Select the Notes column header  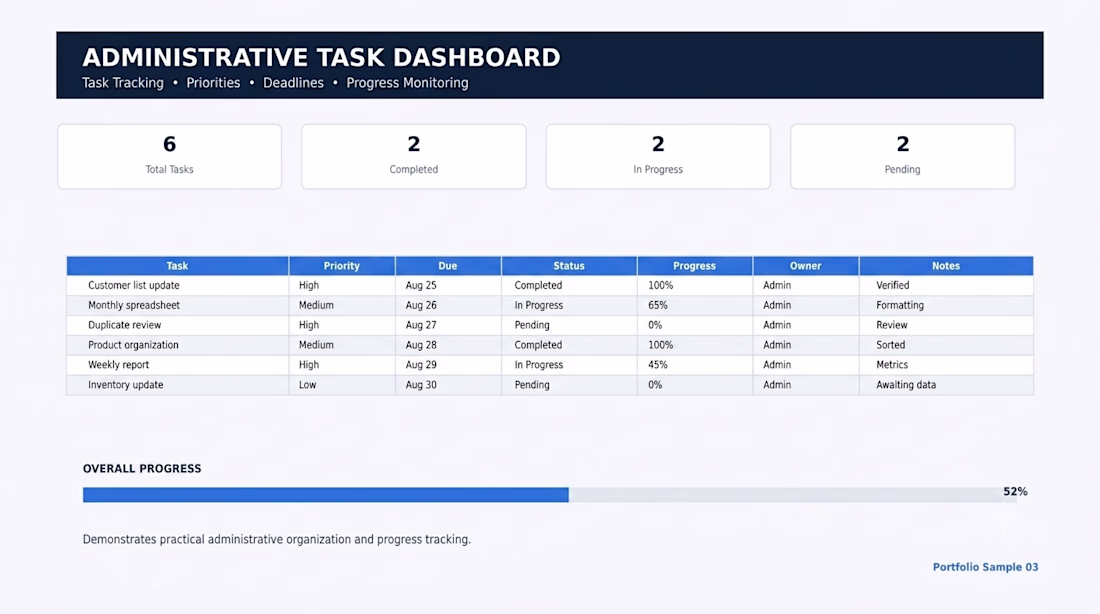tap(946, 266)
